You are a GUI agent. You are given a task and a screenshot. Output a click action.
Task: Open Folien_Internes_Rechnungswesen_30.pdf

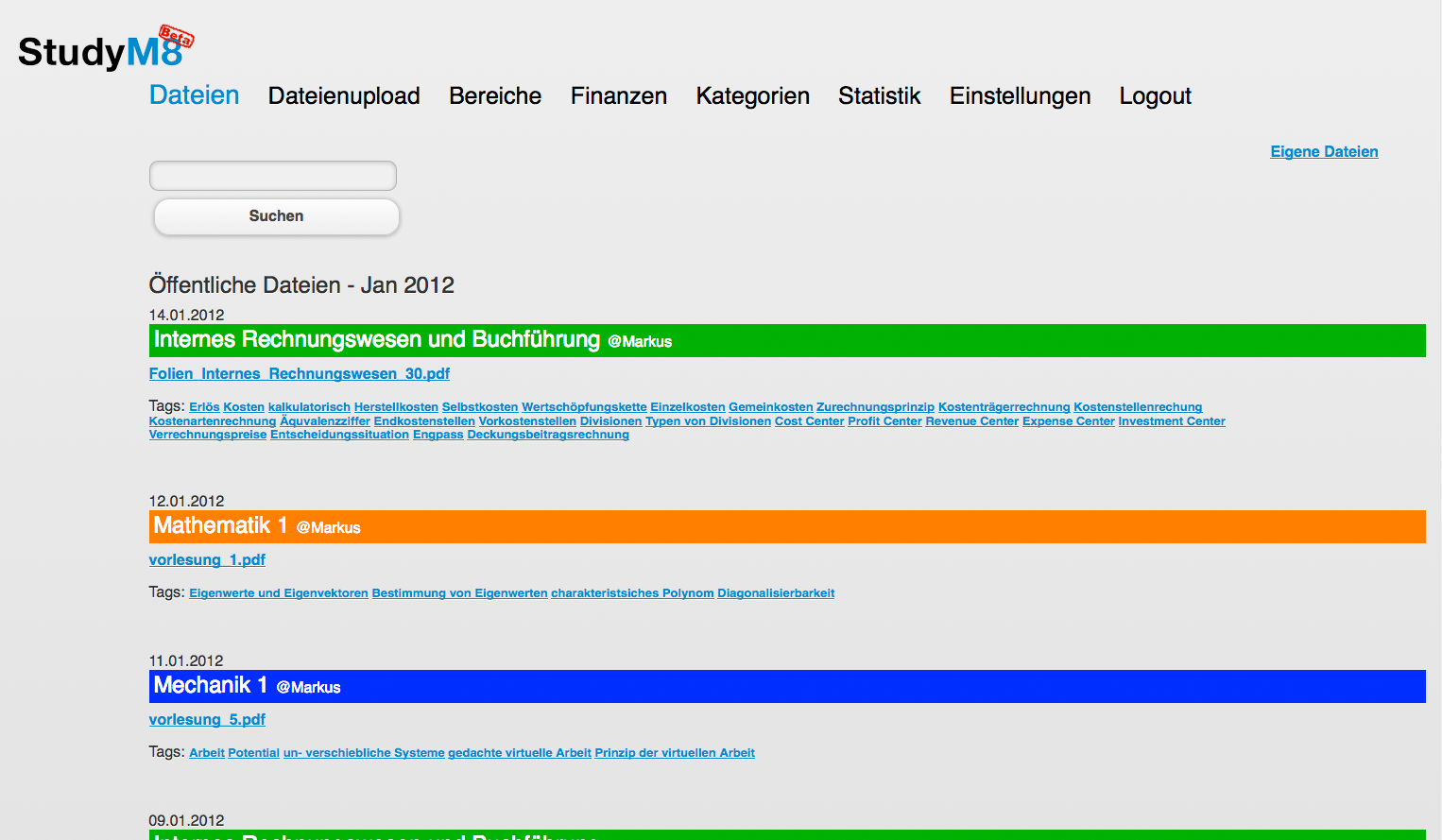coord(300,373)
